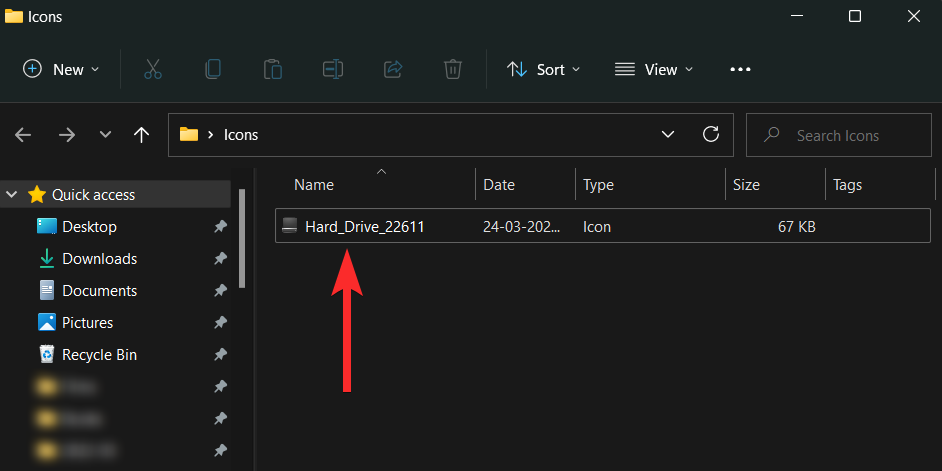Viewport: 942px width, 471px height.
Task: Click the Share icon in toolbar
Action: (x=393, y=69)
